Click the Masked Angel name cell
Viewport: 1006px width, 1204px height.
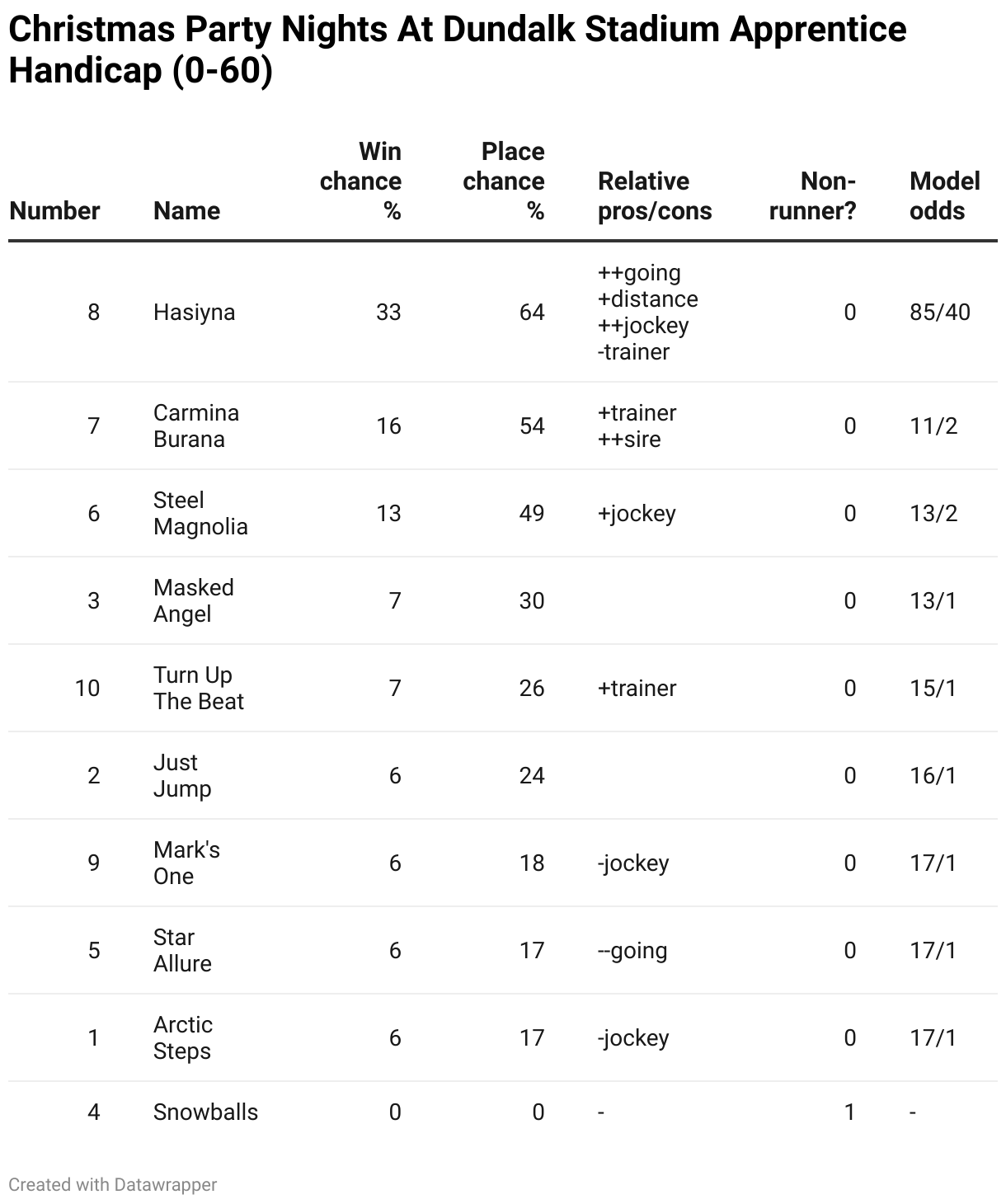pyautogui.click(x=194, y=600)
